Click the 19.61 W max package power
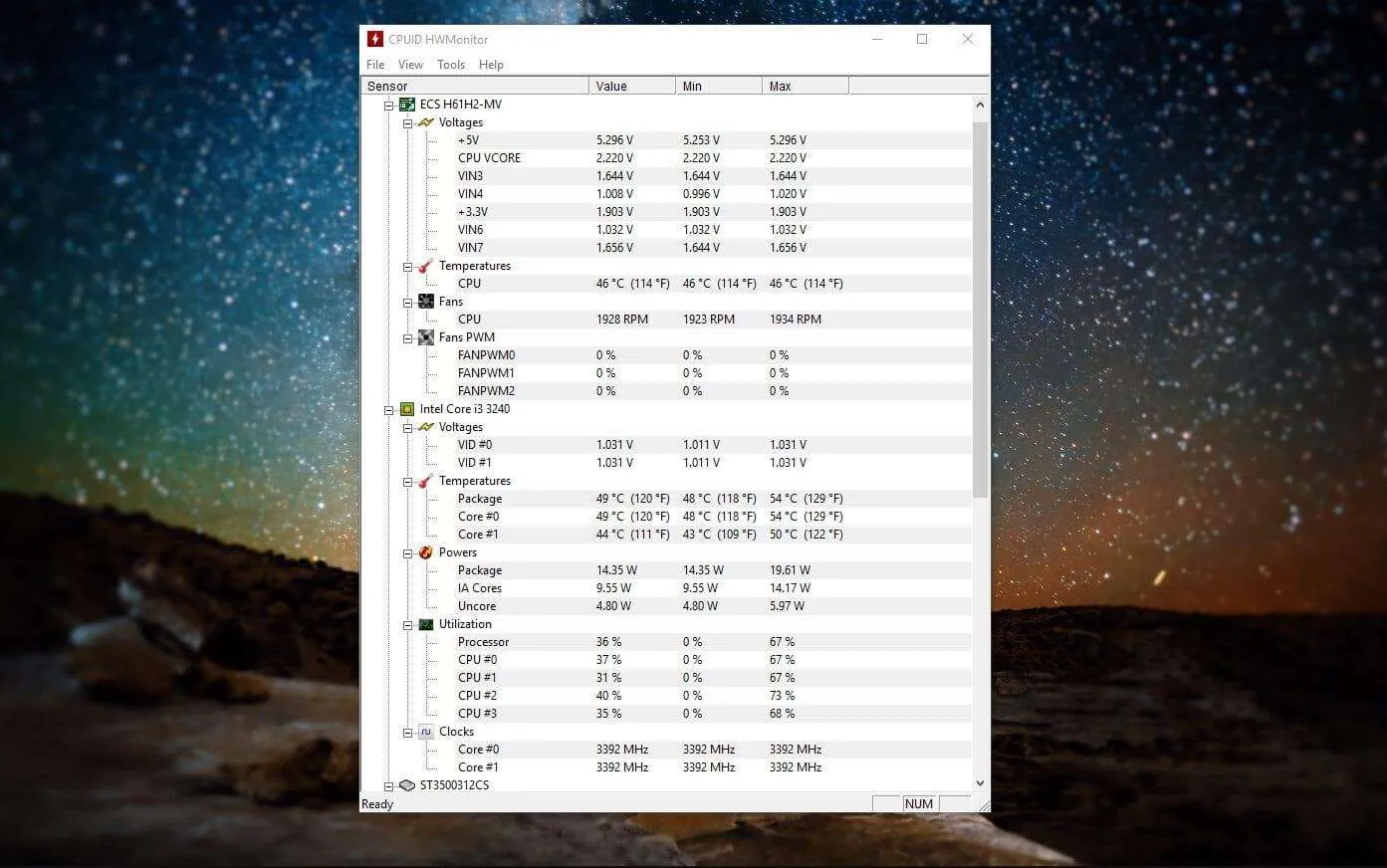1387x868 pixels. 790,570
